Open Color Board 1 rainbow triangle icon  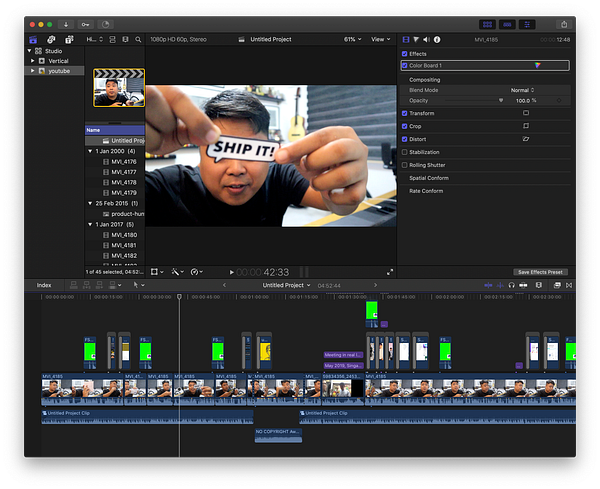(x=538, y=65)
